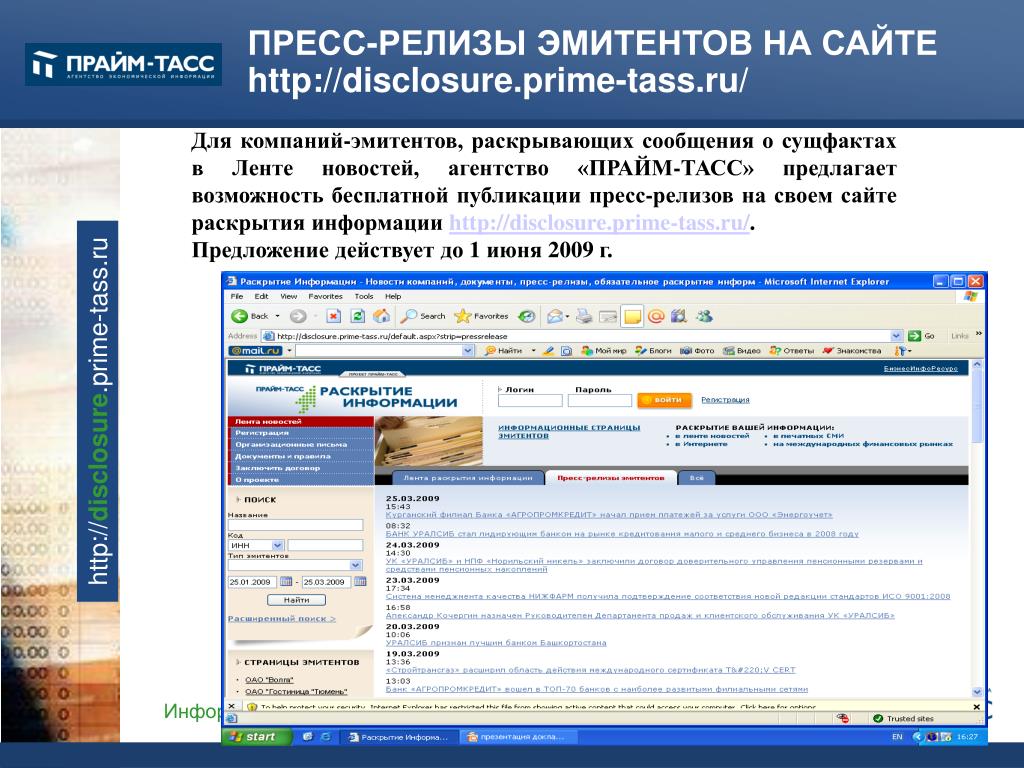This screenshot has width=1024, height=768.
Task: Click the Пароль input field
Action: pos(600,400)
